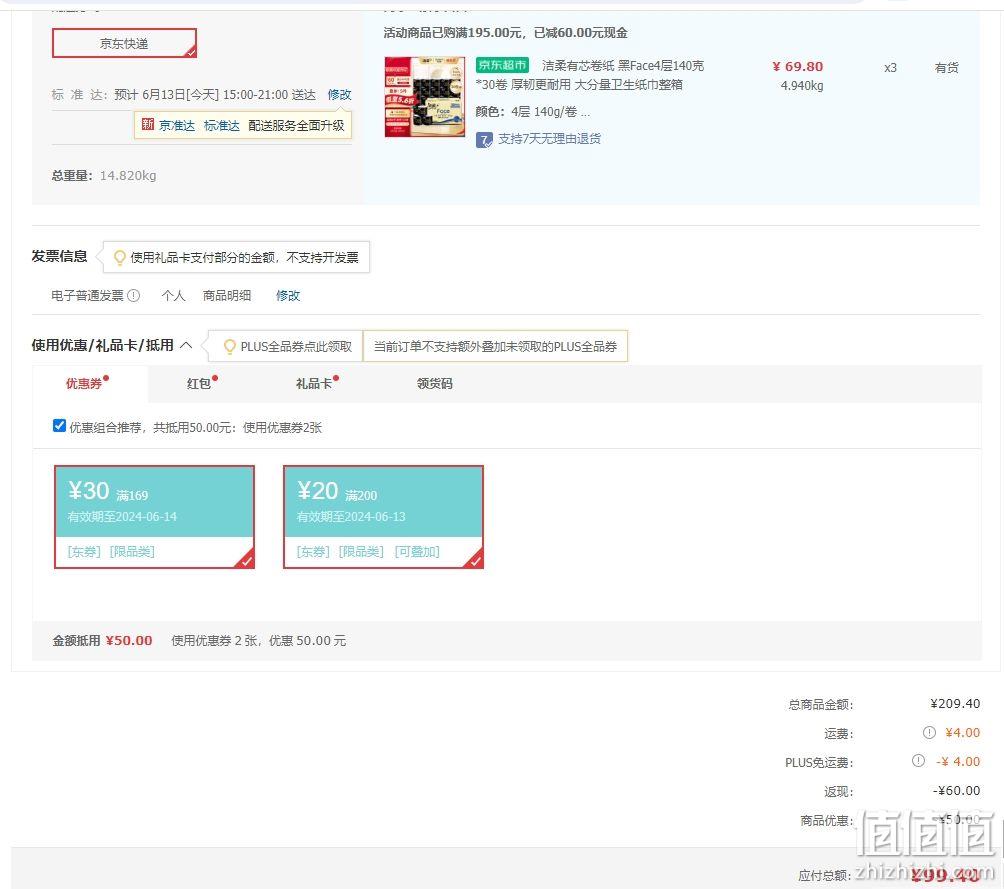Deselect the ¥20 满200 coupon
This screenshot has width=1004, height=889.
(384, 517)
